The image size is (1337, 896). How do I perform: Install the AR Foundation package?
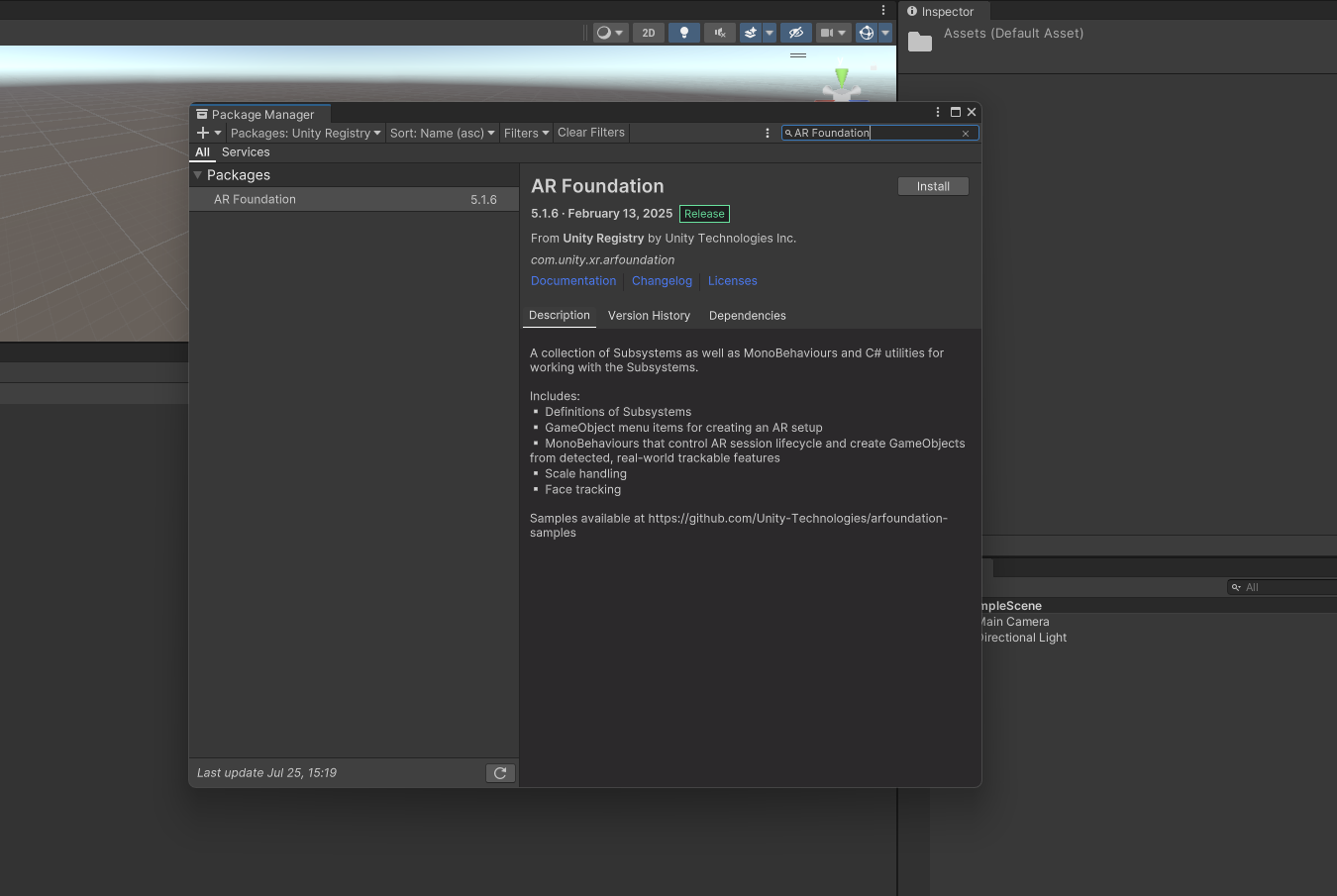[x=933, y=186]
